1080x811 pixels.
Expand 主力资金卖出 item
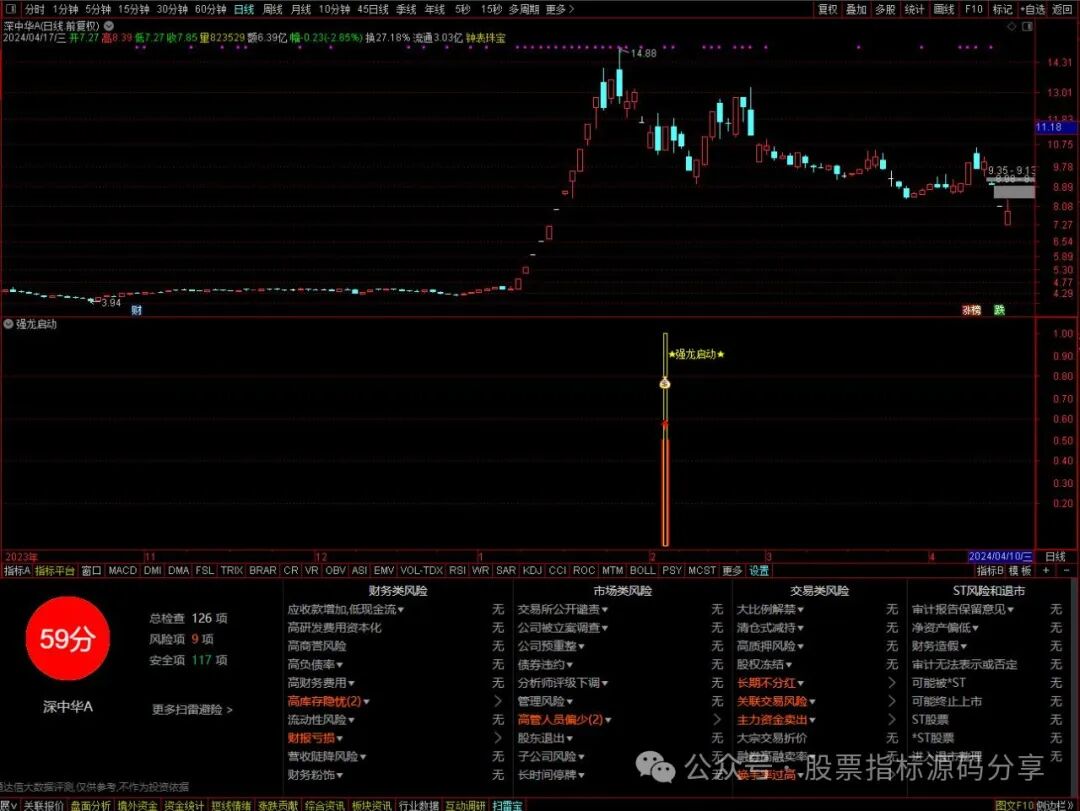(x=776, y=719)
